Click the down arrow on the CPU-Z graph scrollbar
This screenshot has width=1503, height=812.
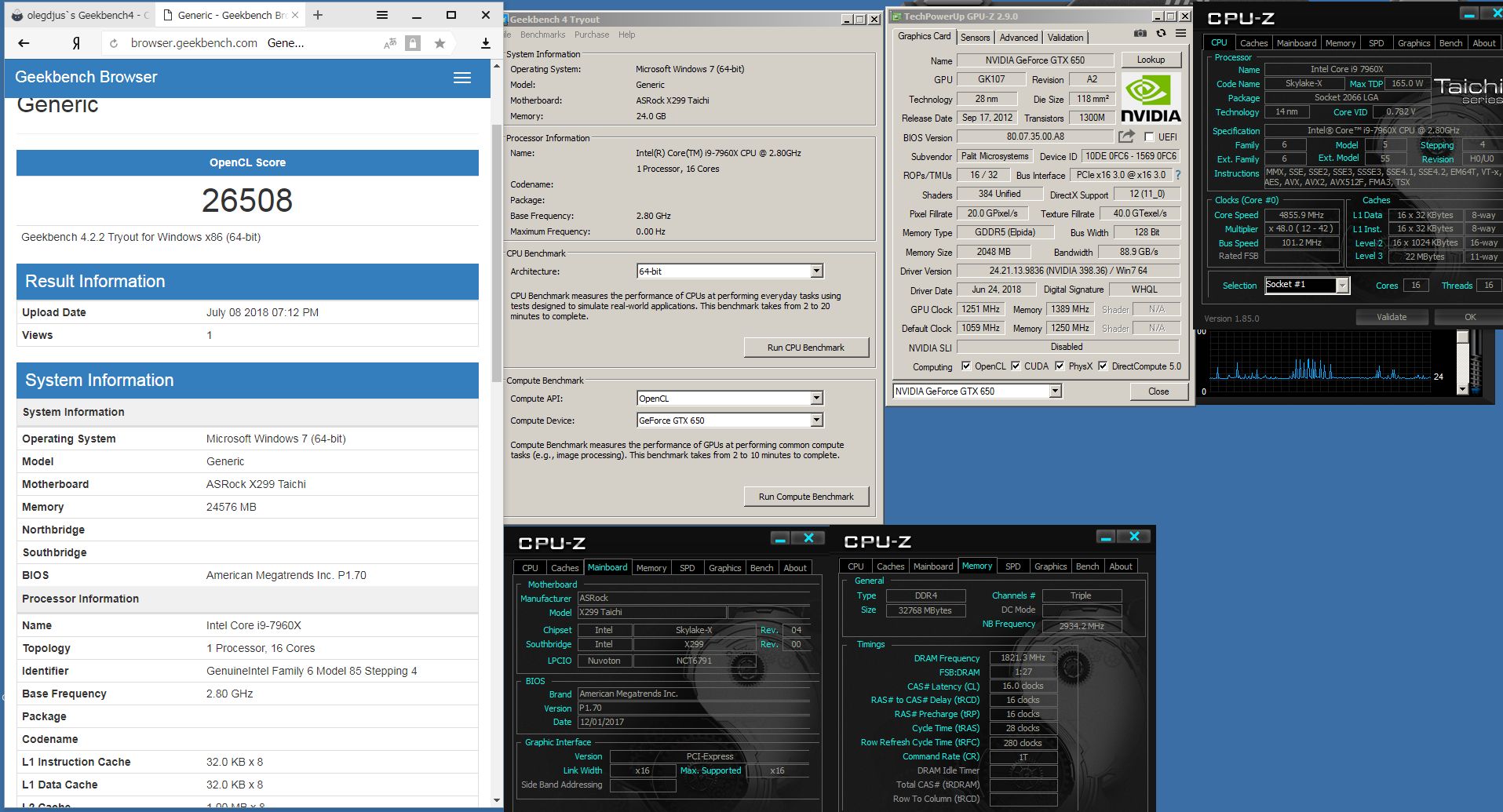point(1462,389)
